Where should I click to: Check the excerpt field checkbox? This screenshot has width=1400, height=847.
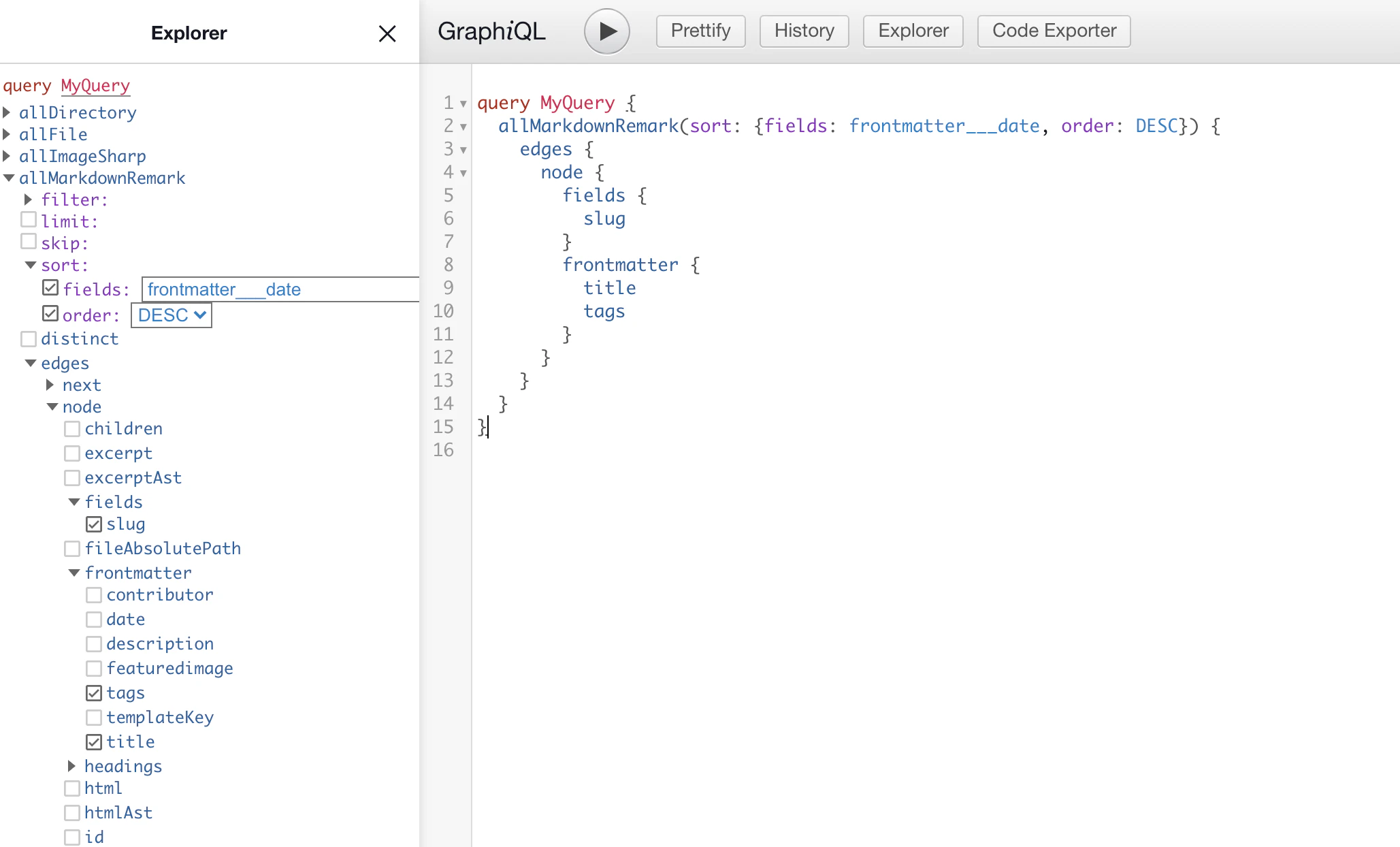click(72, 453)
